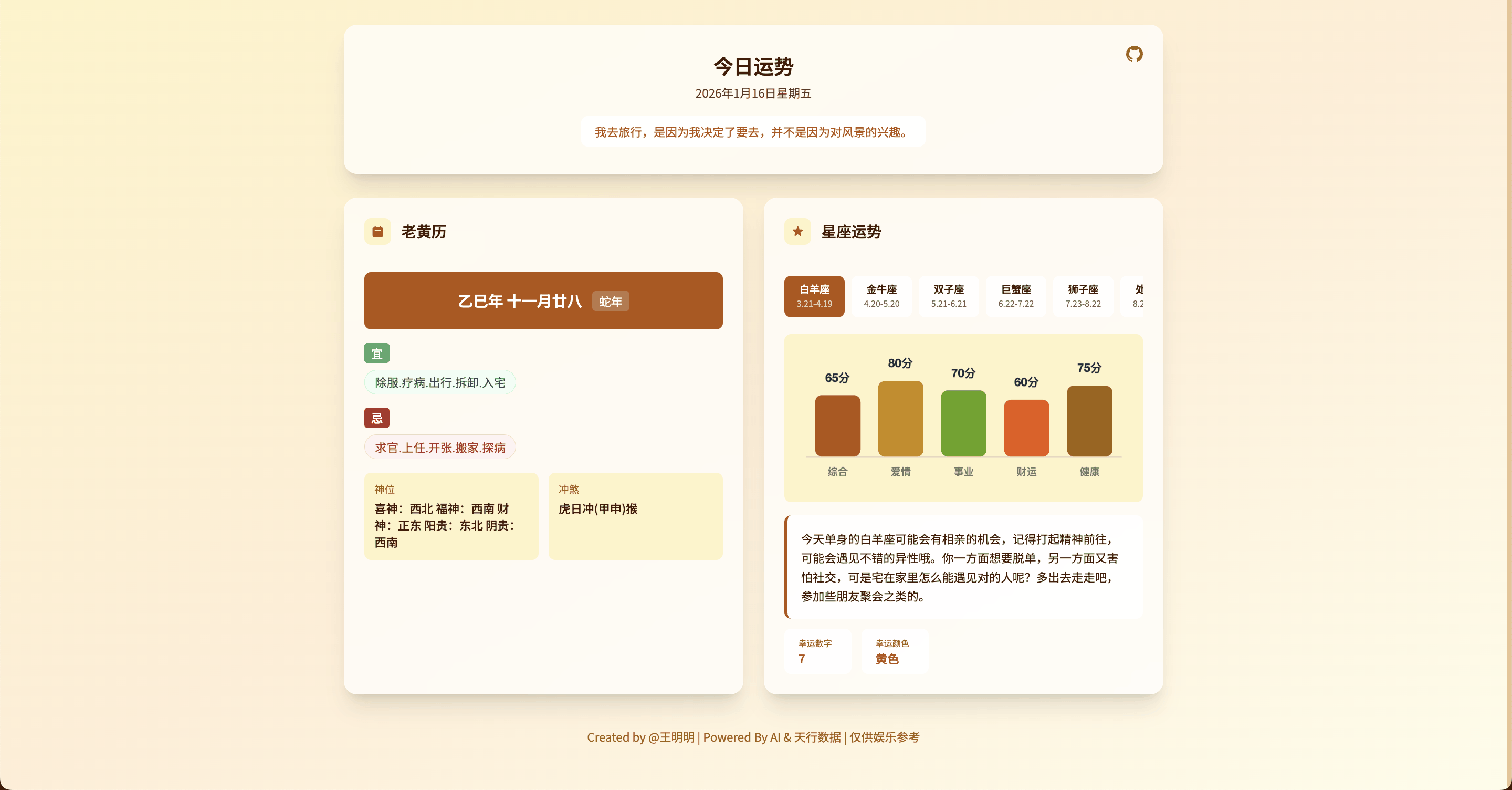Click the star icon beside 星座运势
1512x790 pixels.
pyautogui.click(x=797, y=232)
